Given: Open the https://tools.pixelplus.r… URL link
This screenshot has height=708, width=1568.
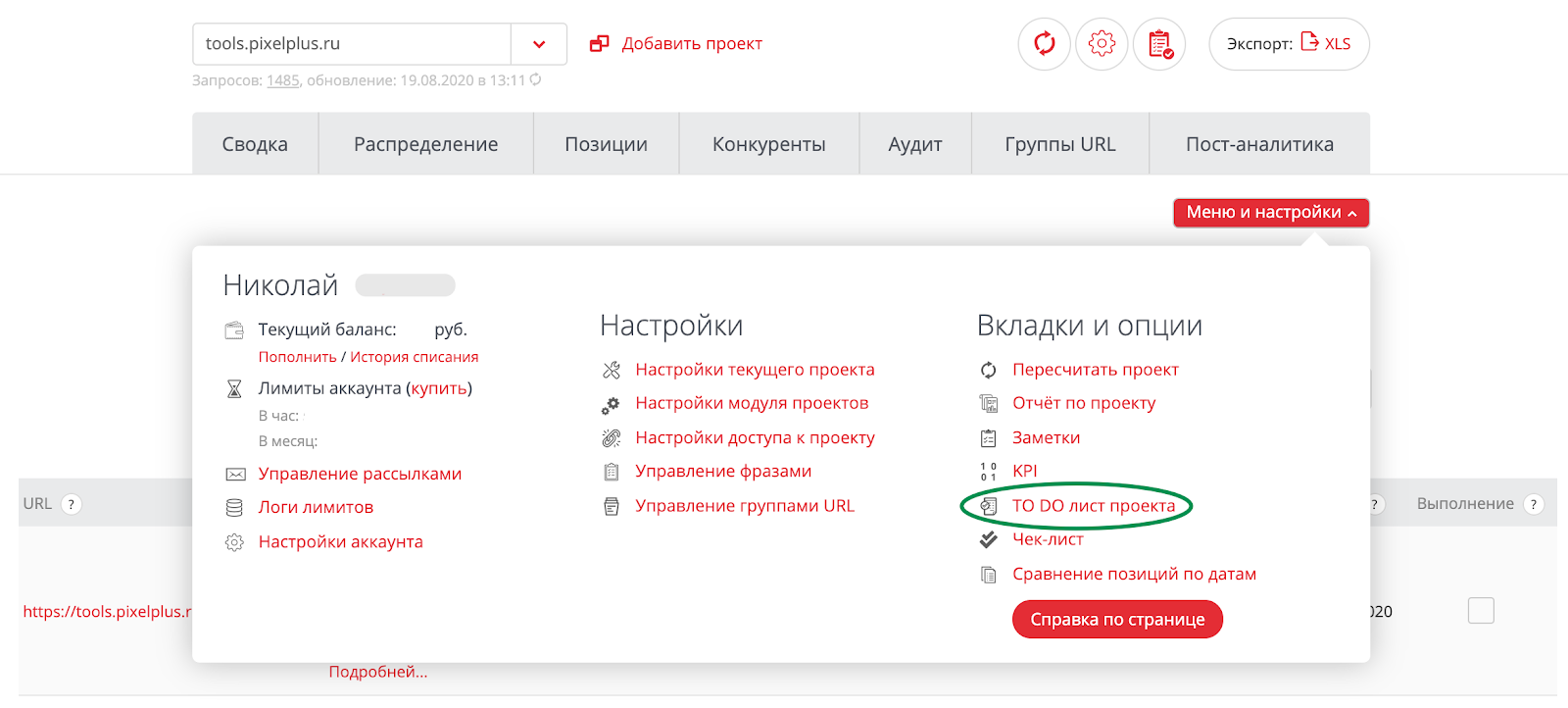Looking at the screenshot, I should 107,612.
